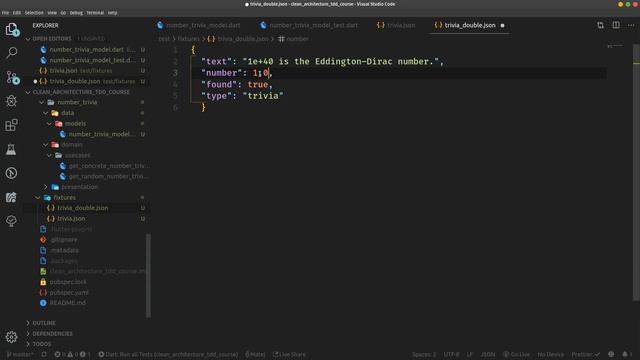This screenshot has height=360, width=640.
Task: Open the Source Control view
Action: click(x=12, y=77)
